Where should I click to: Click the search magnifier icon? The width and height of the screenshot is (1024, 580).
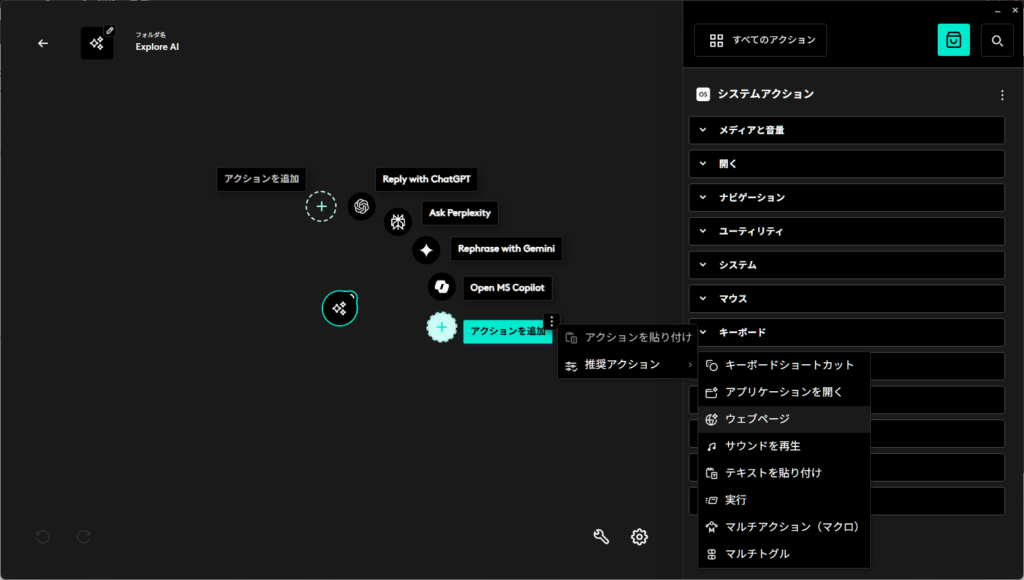[997, 40]
